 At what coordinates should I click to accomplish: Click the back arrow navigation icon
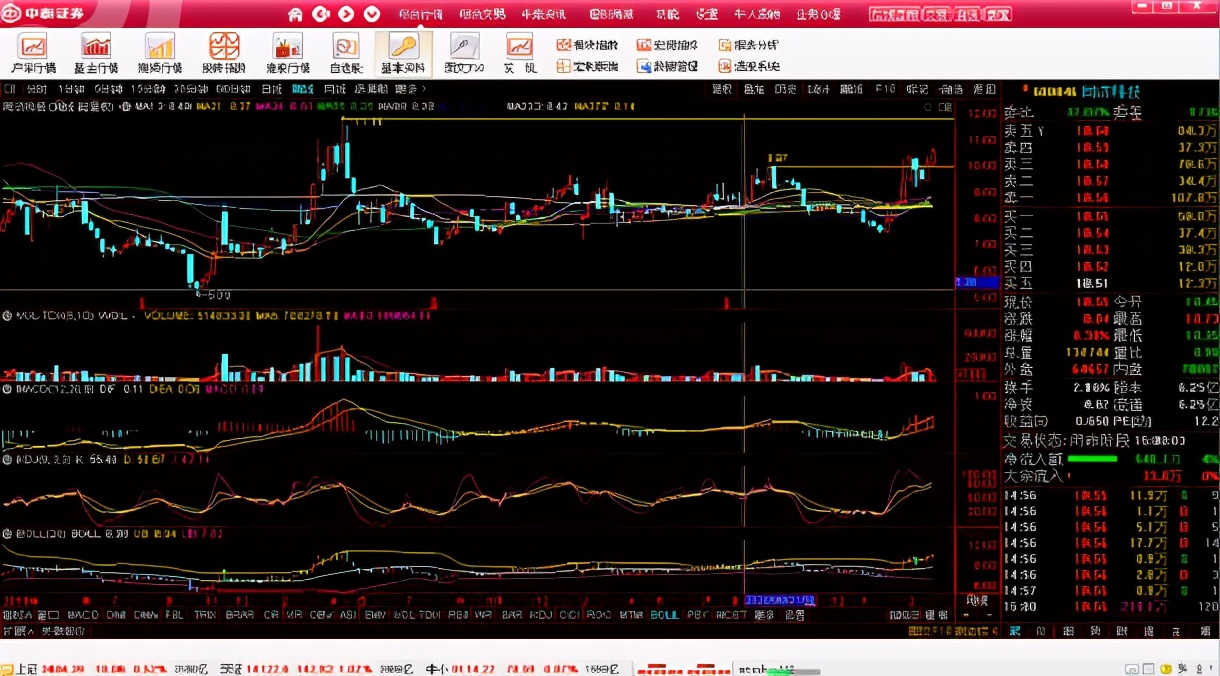point(321,14)
